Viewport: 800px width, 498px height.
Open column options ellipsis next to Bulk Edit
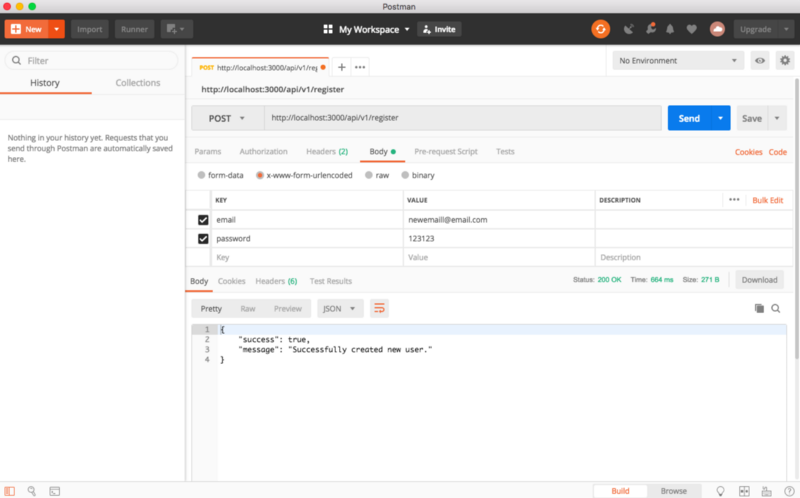[x=734, y=200]
